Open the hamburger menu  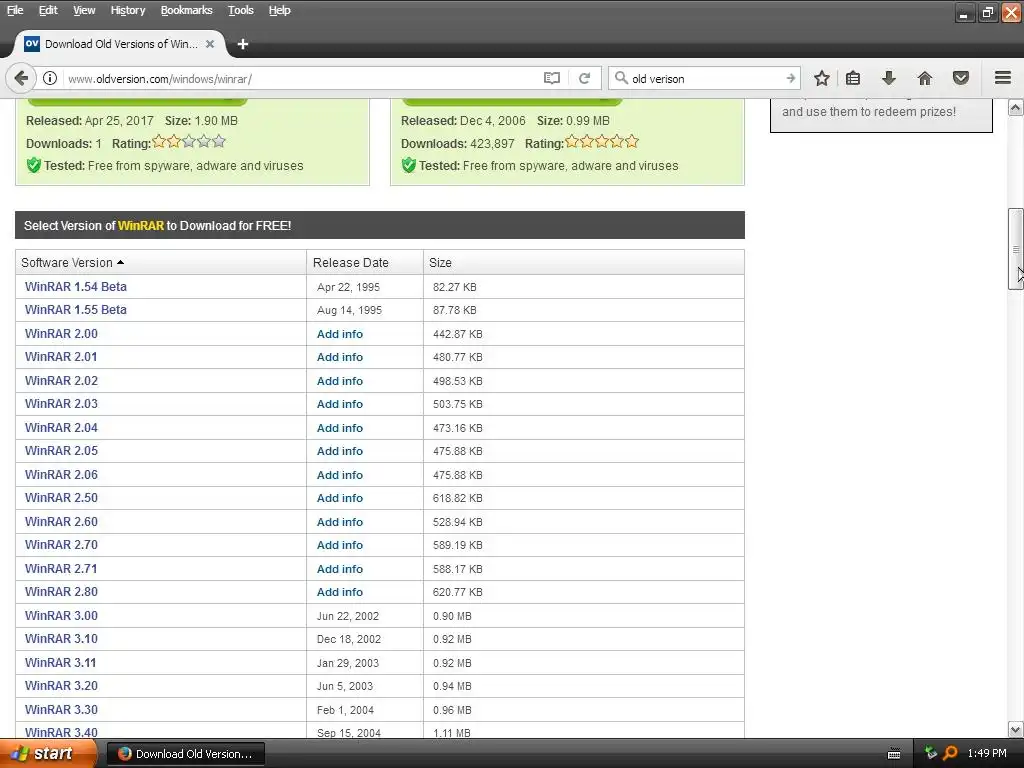tap(1003, 78)
